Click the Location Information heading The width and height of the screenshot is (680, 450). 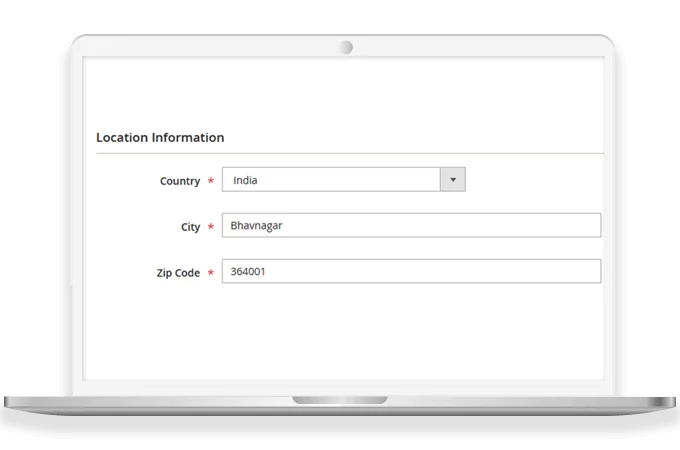(160, 137)
